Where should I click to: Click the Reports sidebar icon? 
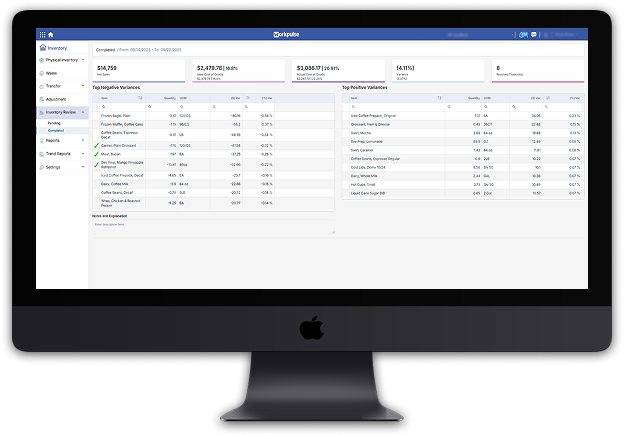41,140
